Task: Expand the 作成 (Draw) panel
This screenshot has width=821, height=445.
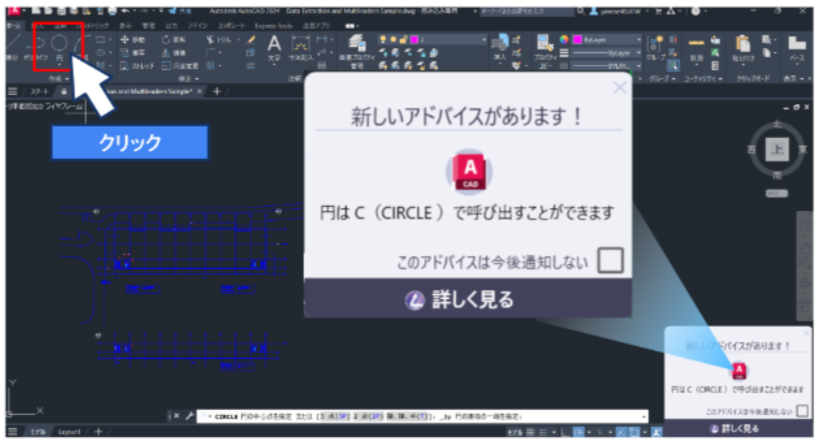Action: click(58, 79)
